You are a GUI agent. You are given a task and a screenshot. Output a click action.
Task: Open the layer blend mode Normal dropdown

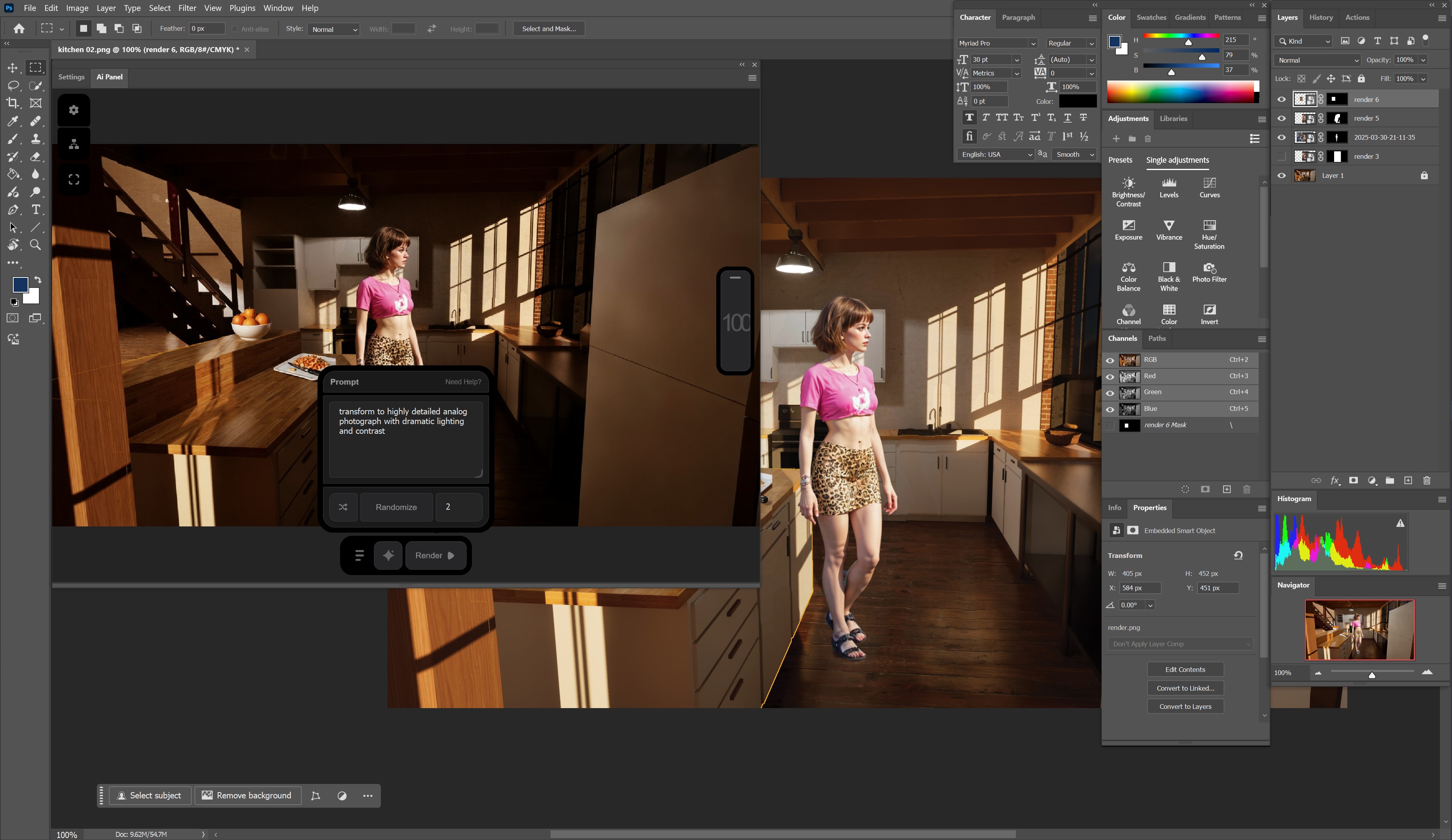[1317, 60]
